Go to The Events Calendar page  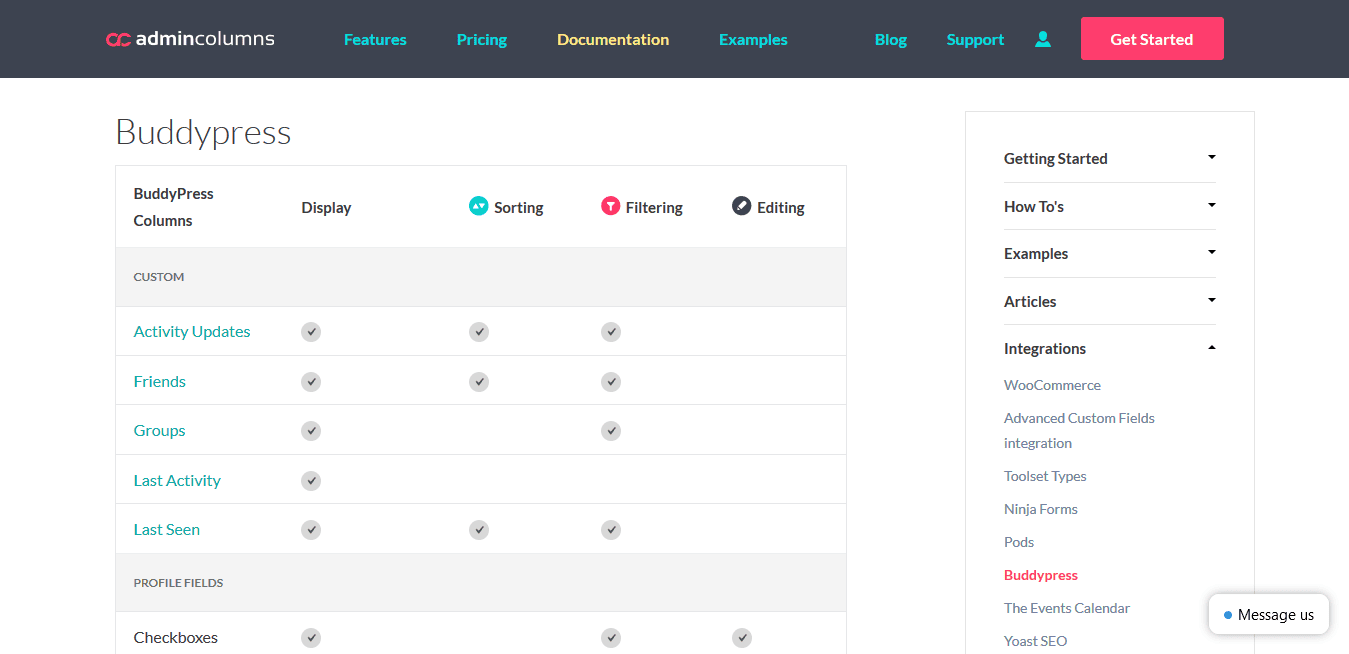1067,608
